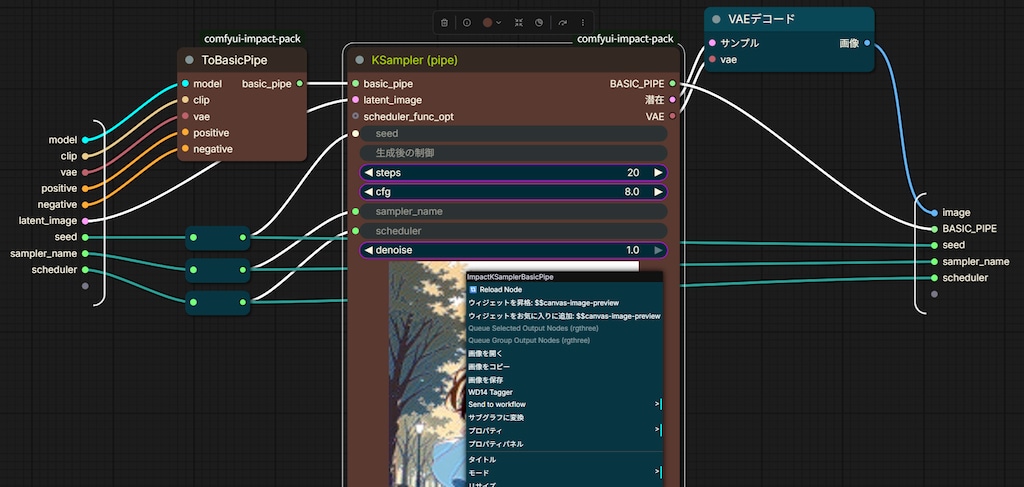Click the positive input socket on ToBasicPipe
Viewport: 1024px width, 487px height.
pos(185,133)
